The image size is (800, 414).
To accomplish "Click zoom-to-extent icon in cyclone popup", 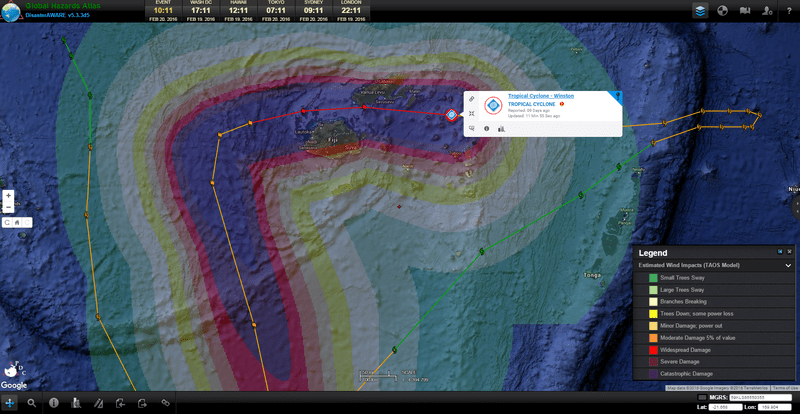I will [x=471, y=113].
